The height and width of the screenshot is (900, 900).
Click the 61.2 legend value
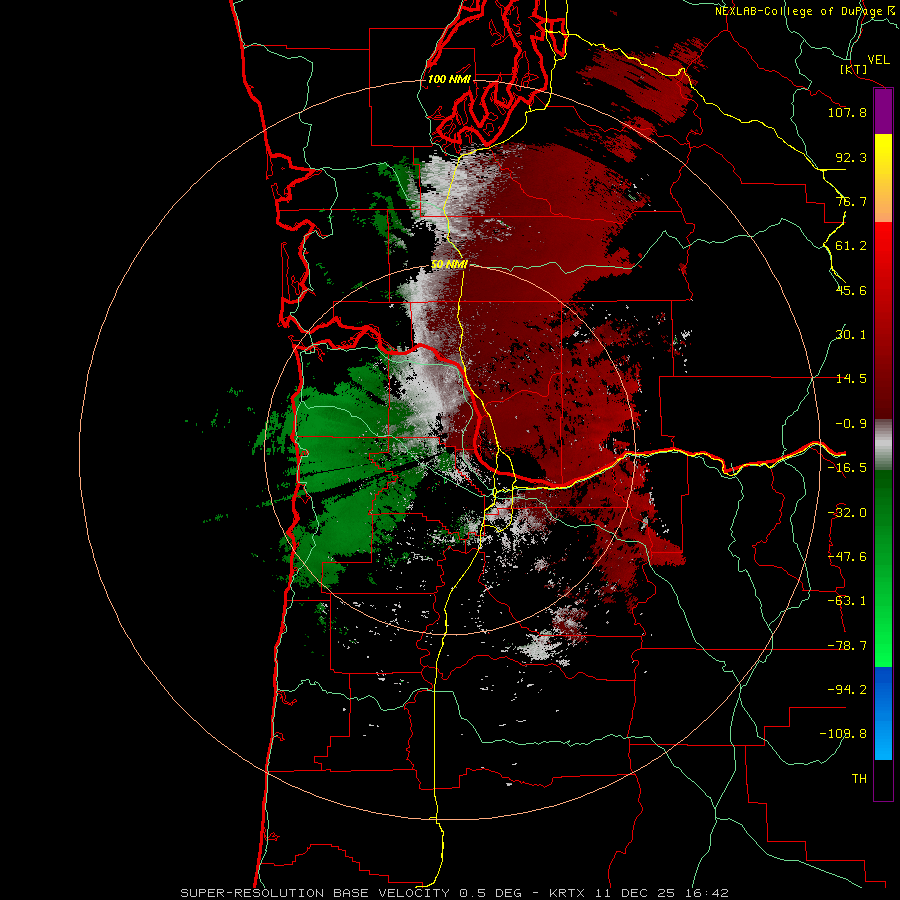851,246
